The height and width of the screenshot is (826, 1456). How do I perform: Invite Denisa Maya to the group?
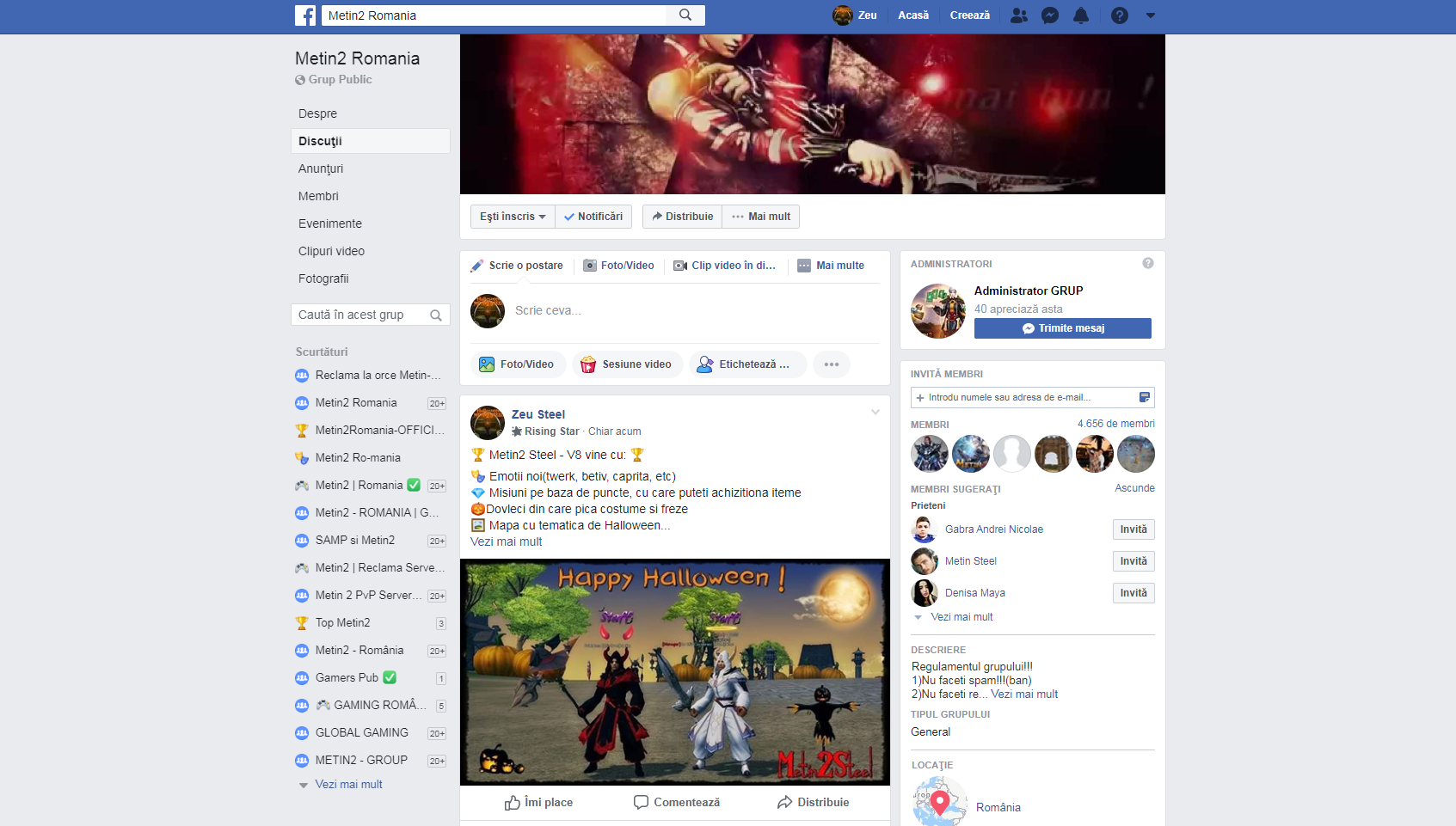pyautogui.click(x=1133, y=593)
